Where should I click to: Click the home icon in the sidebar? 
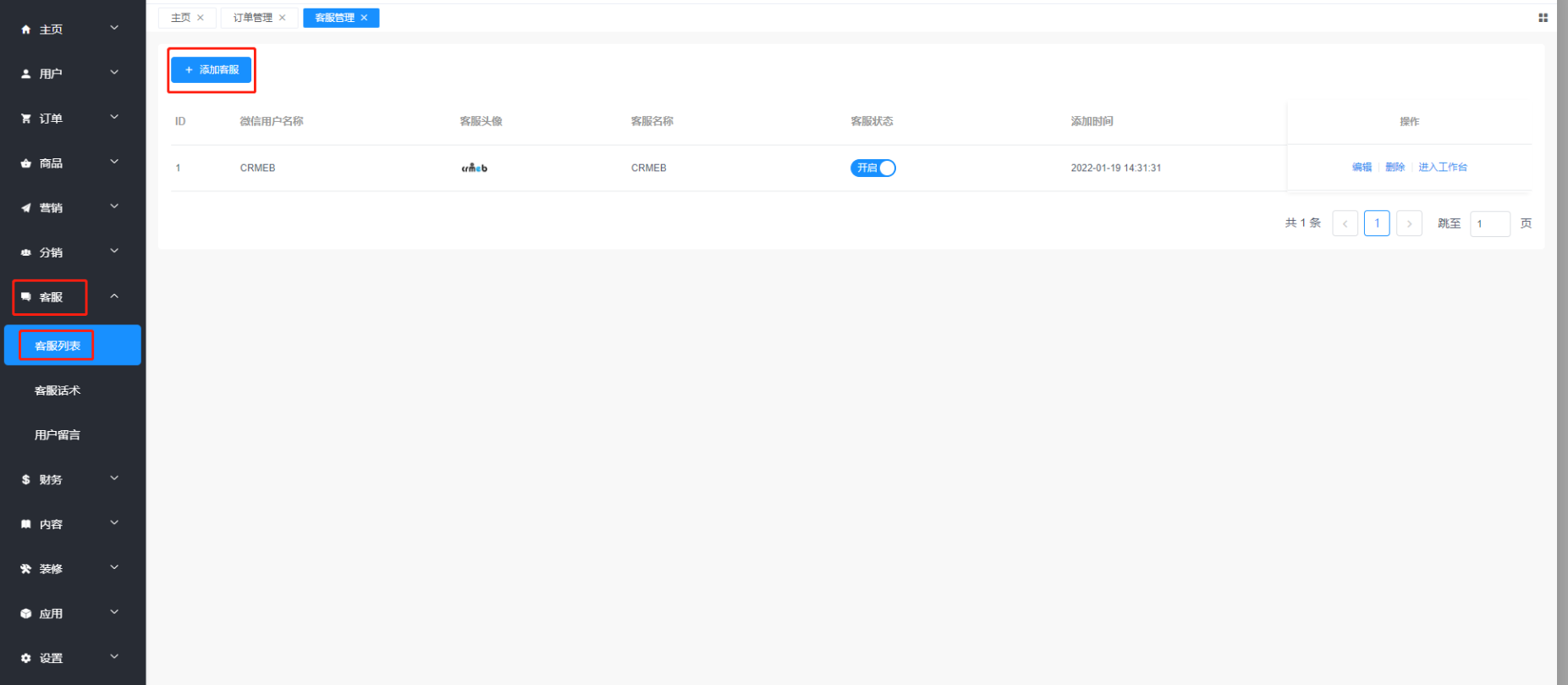(25, 30)
